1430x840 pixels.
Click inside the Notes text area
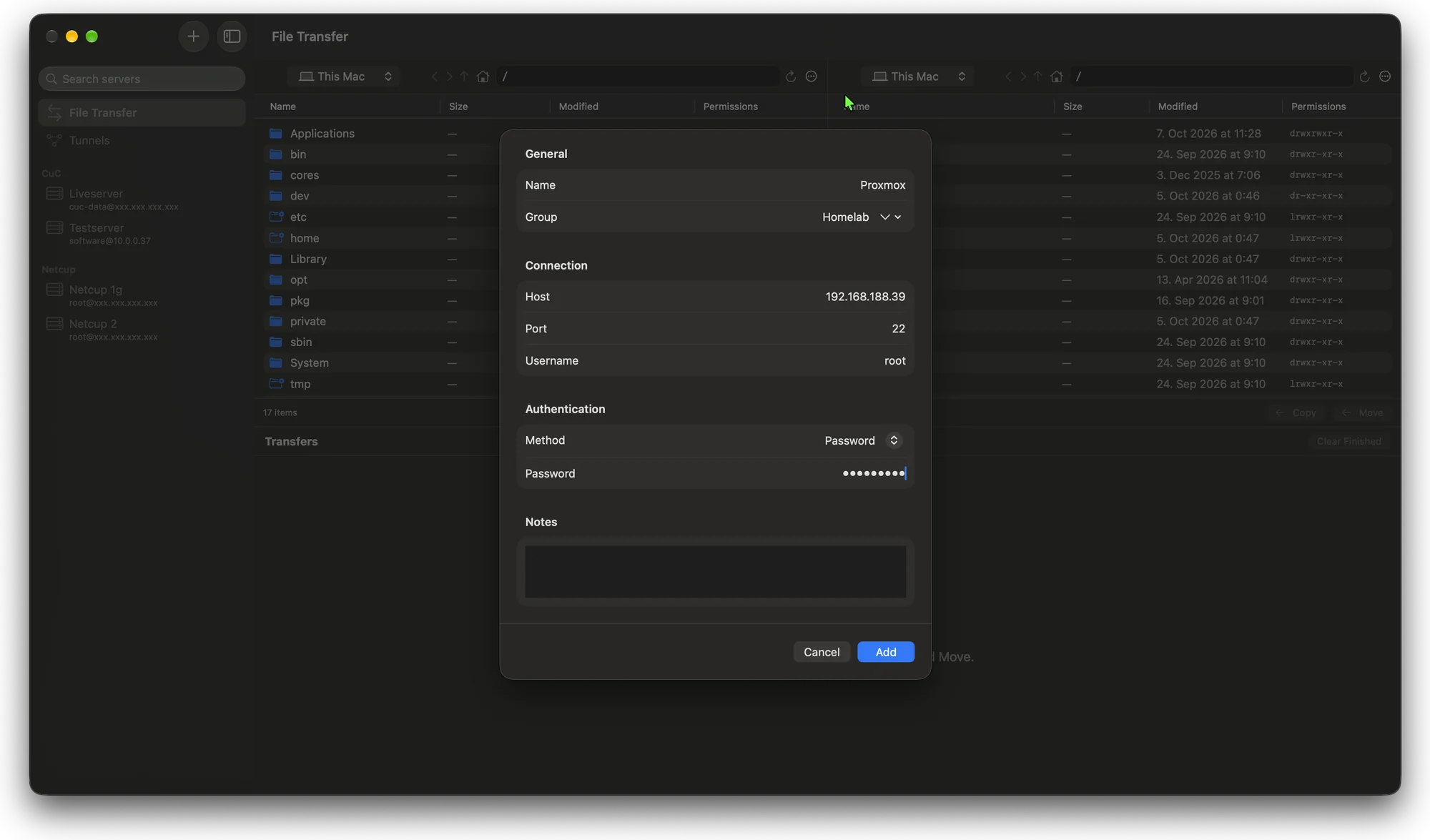[x=715, y=572]
